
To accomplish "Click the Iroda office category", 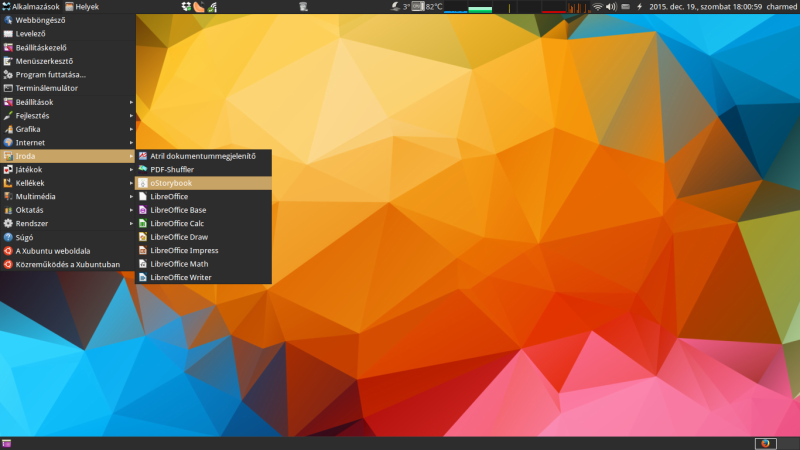I will [x=68, y=156].
